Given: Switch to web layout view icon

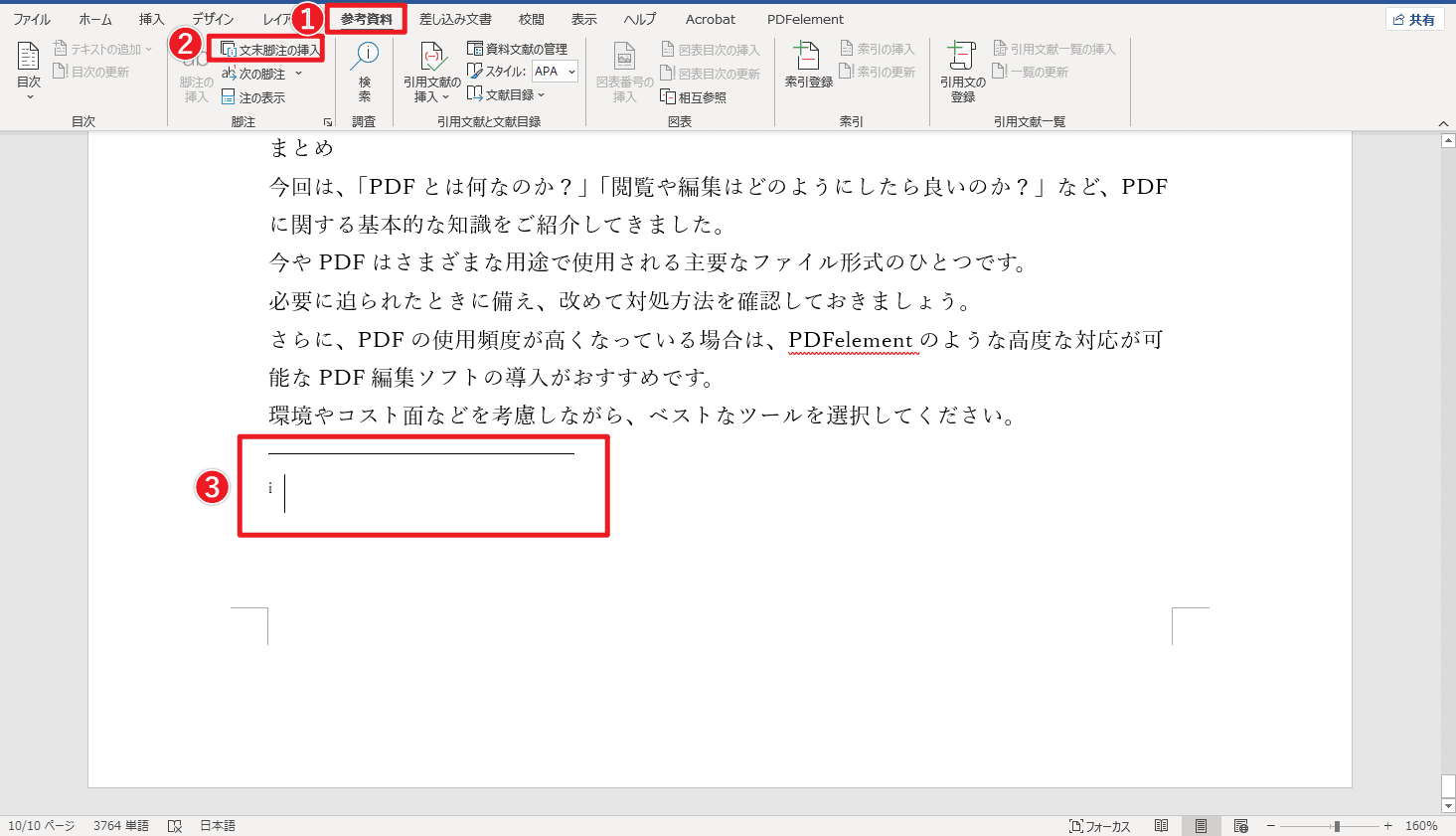Looking at the screenshot, I should pos(1240,826).
